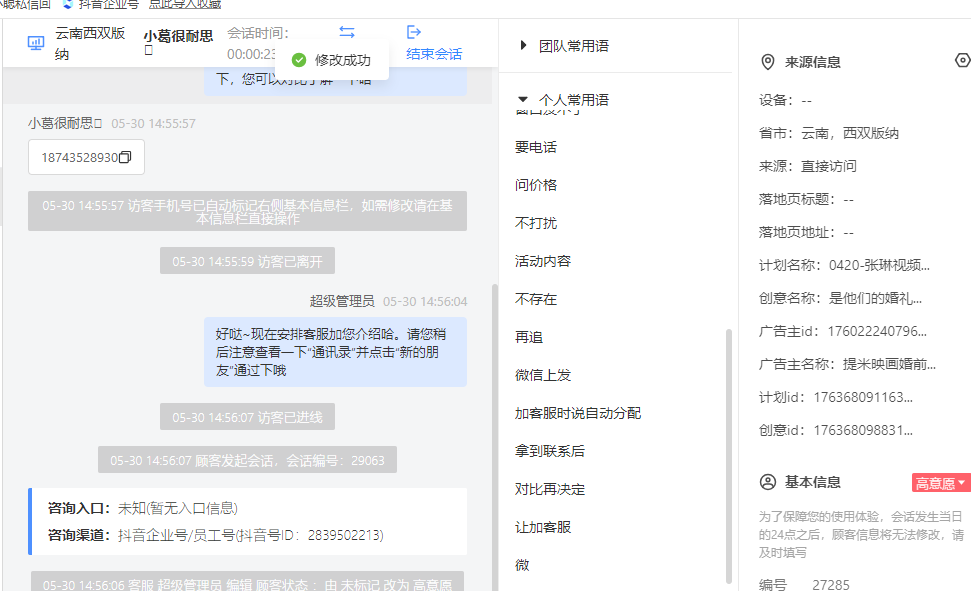Click the location pin icon beside 来源信息
This screenshot has height=591, width=971.
coord(768,62)
